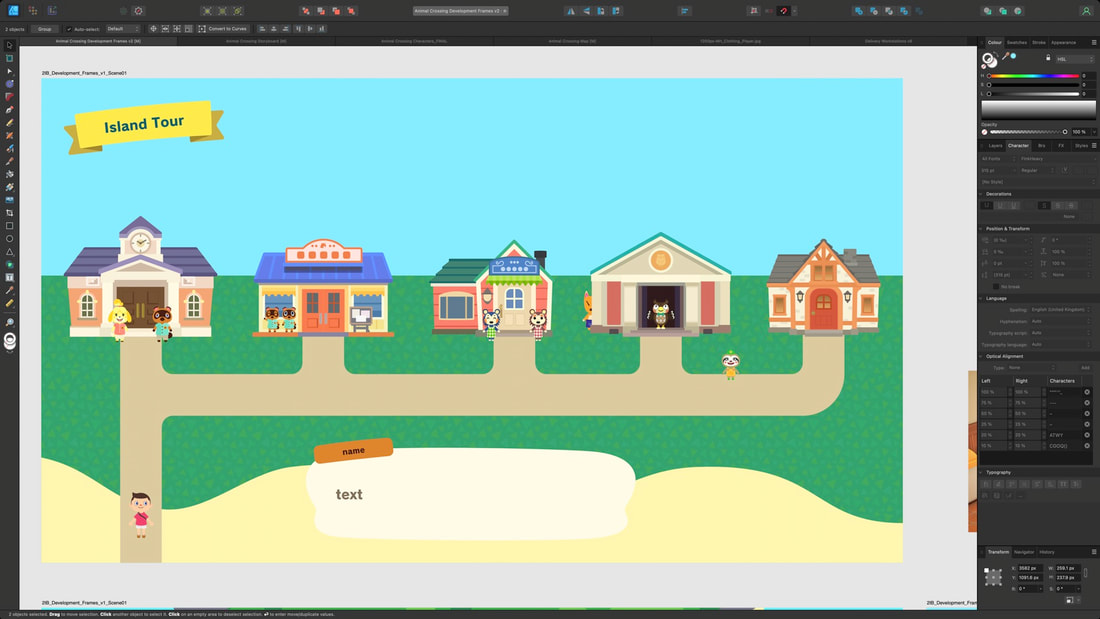Image resolution: width=1100 pixels, height=619 pixels.
Task: Toggle the no-fill opacity icon
Action: [984, 132]
